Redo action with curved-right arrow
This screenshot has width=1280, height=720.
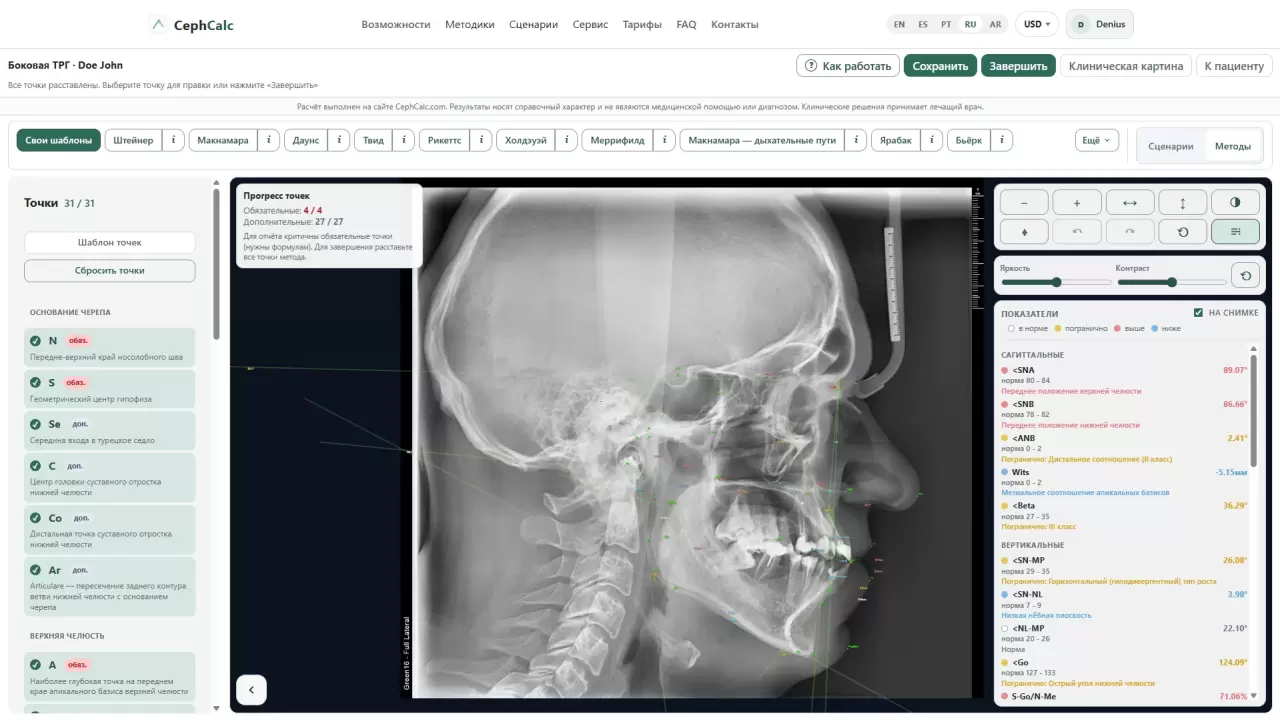pos(1130,231)
